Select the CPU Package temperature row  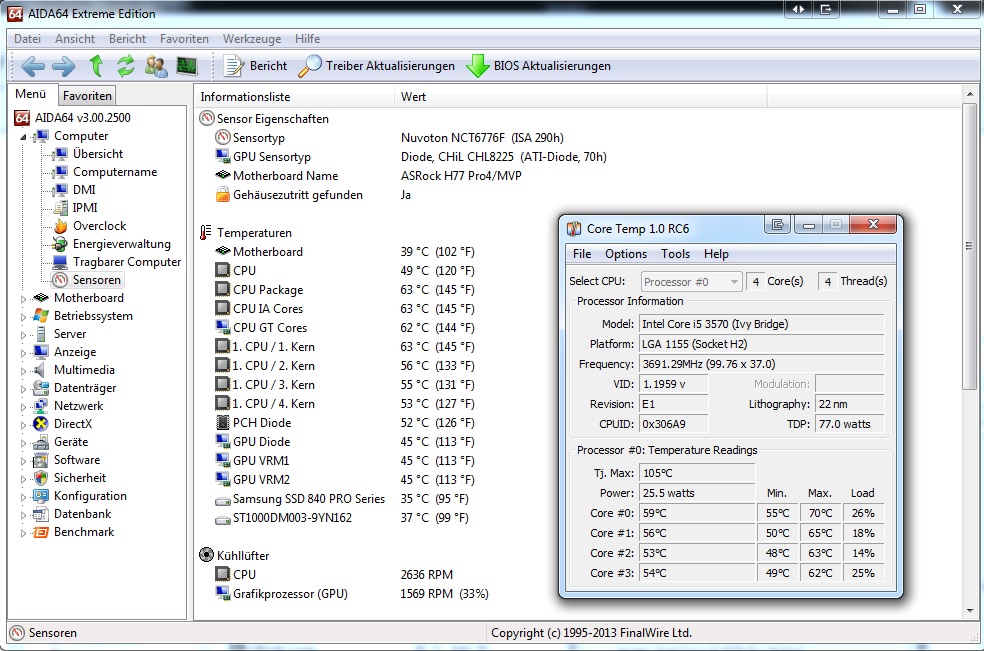(x=345, y=289)
